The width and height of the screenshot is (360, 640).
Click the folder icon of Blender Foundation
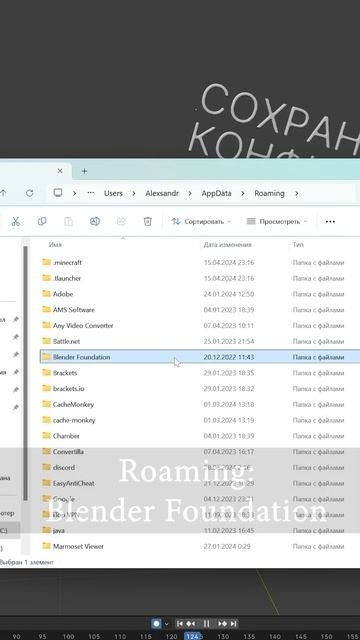click(x=46, y=357)
